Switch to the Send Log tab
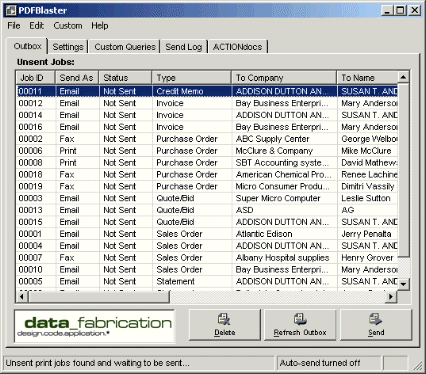This screenshot has width=426, height=374. click(184, 47)
